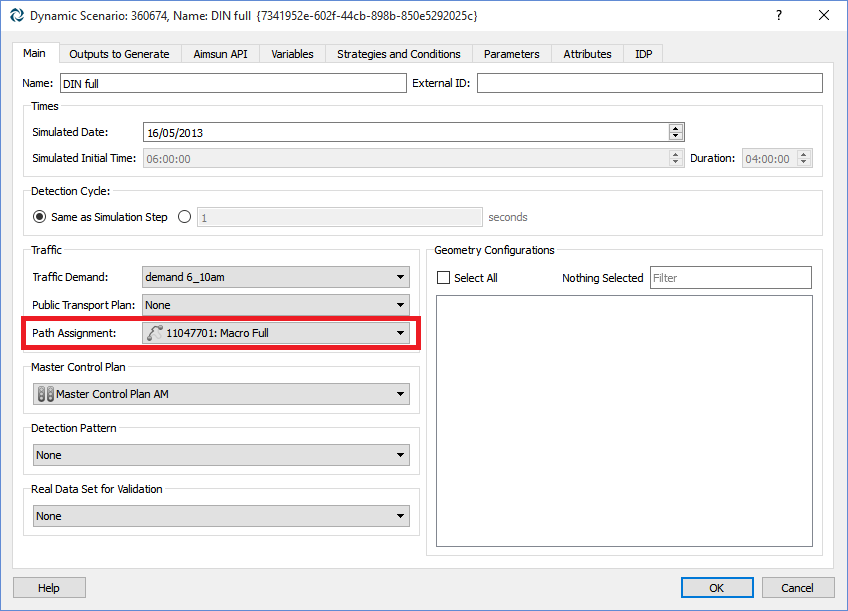Click inside the Geometry Configurations list area
Screen dimensions: 848x611
click(x=624, y=421)
